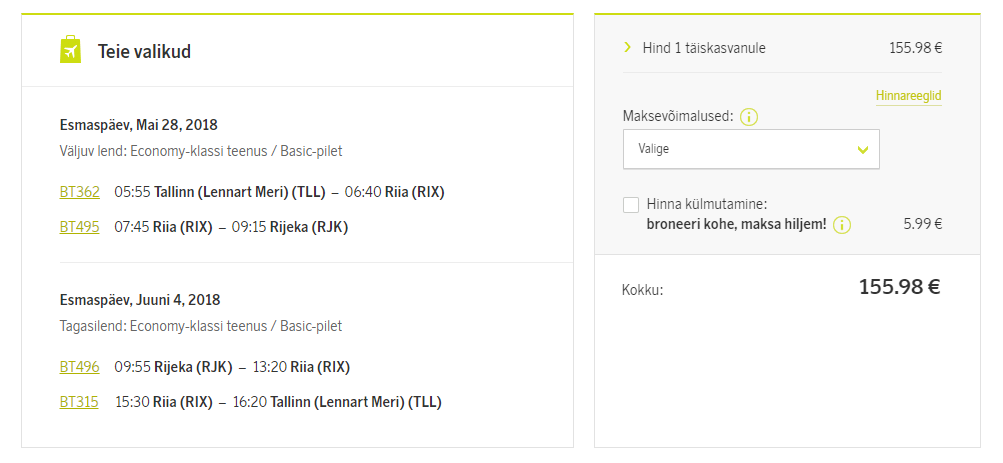The width and height of the screenshot is (1003, 463).
Task: Enable the Hinna külmutamine checkbox
Action: point(631,205)
